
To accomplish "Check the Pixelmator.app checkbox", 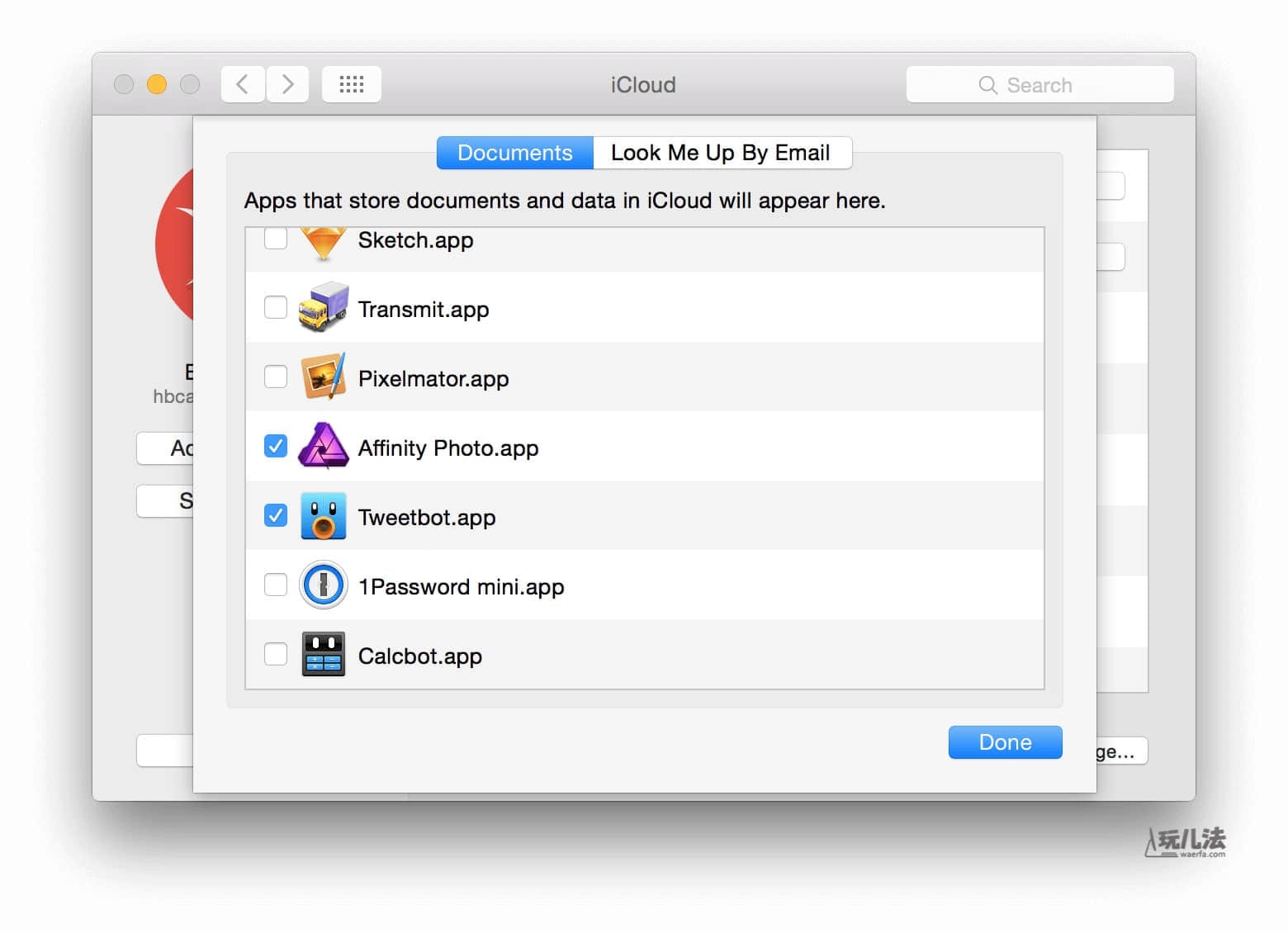I will (275, 377).
